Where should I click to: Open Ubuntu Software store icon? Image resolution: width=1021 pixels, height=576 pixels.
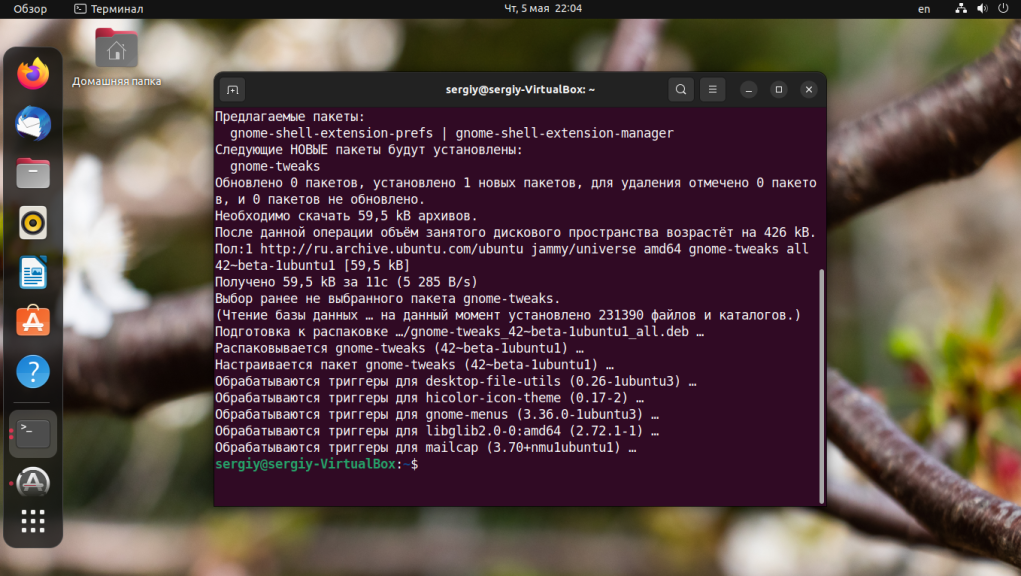33,322
